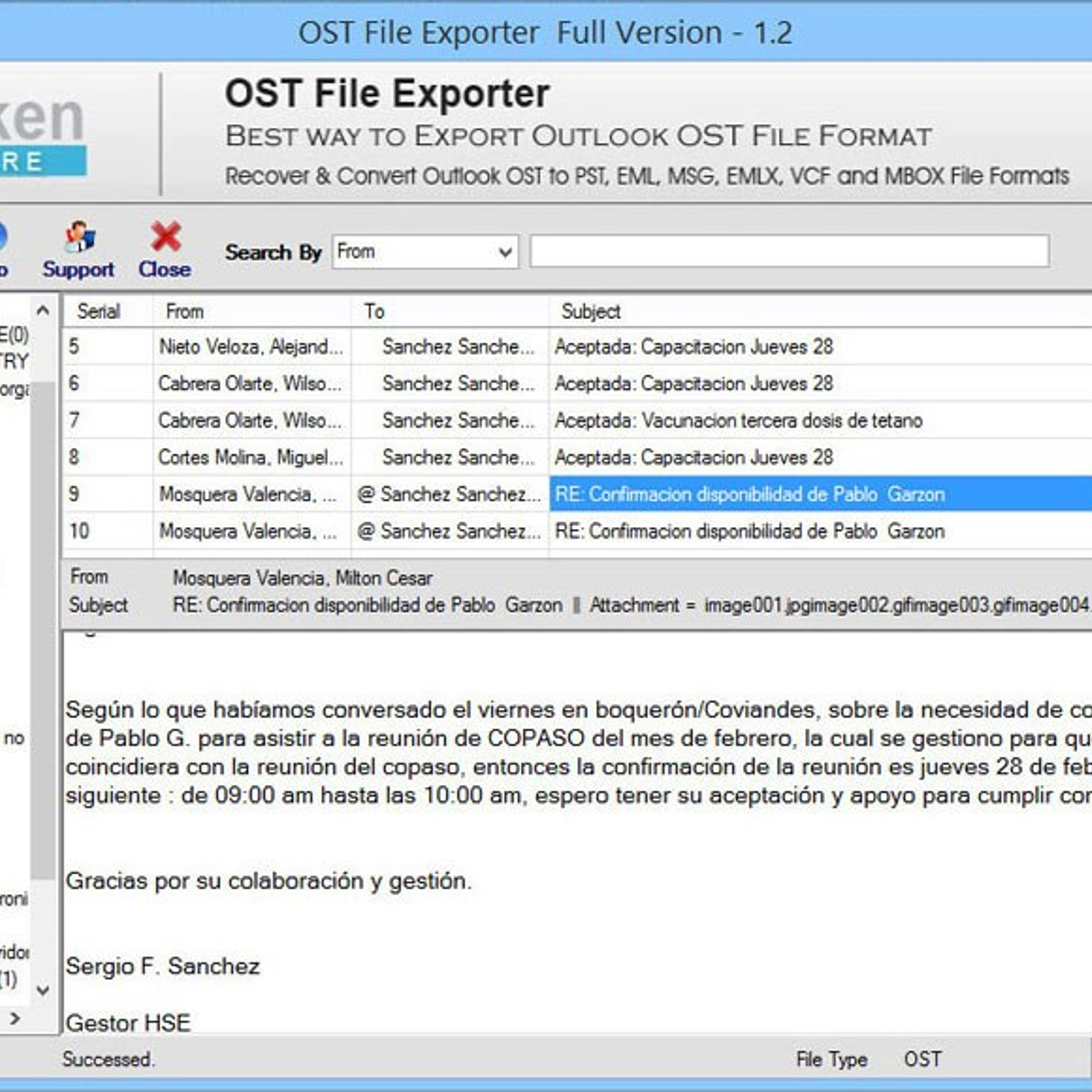Click the Successed. status bar message
Viewport: 1092px width, 1092px height.
(x=109, y=1059)
